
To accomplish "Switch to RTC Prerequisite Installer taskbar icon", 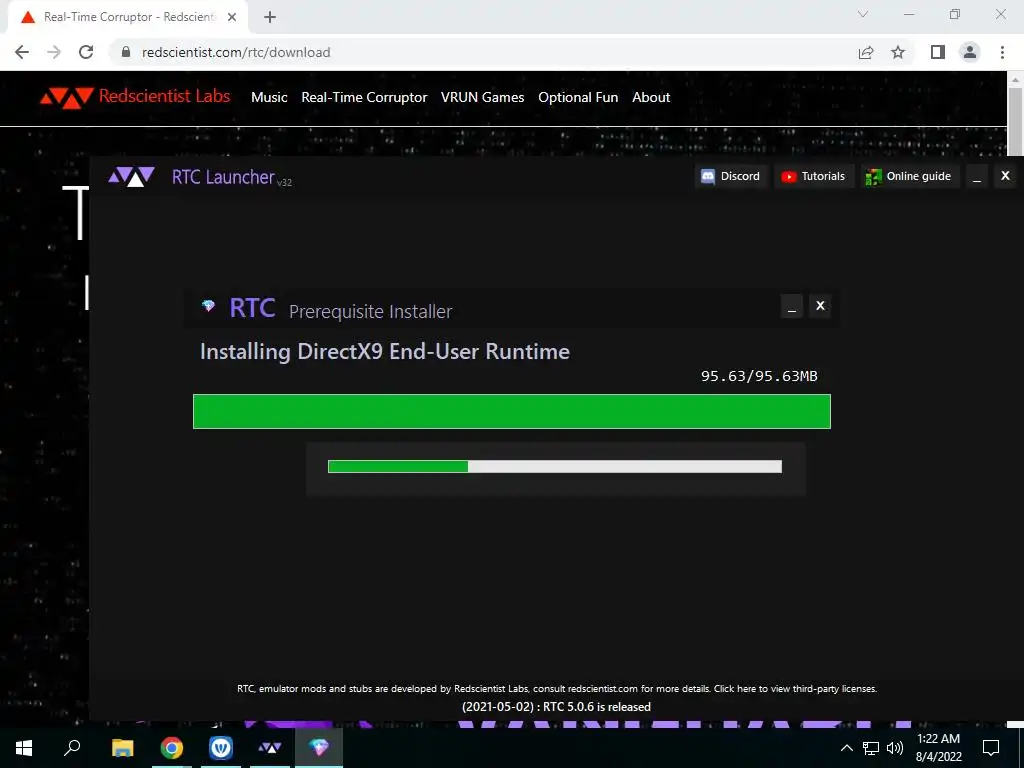I will tap(319, 748).
